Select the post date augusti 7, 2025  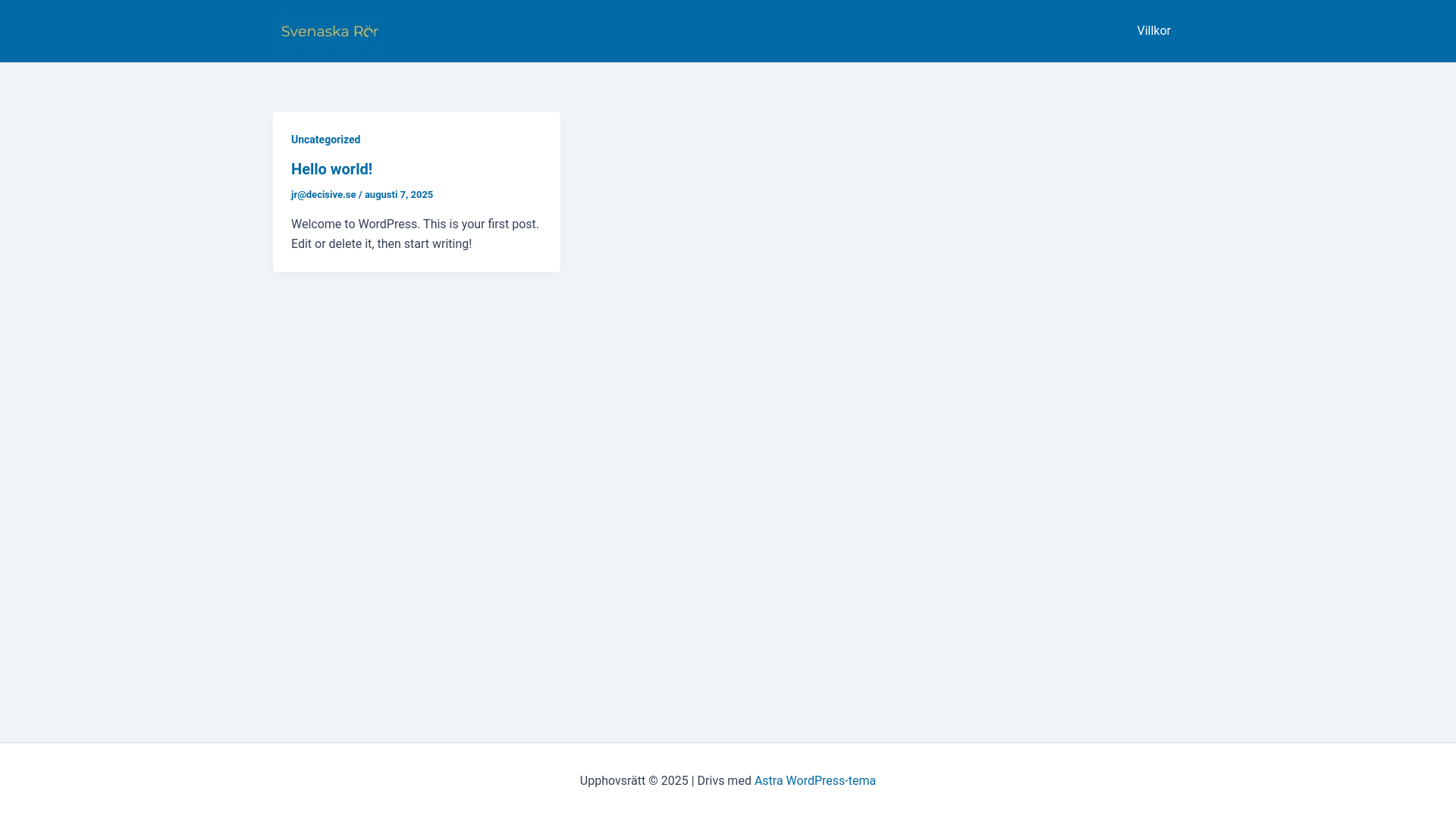click(399, 195)
